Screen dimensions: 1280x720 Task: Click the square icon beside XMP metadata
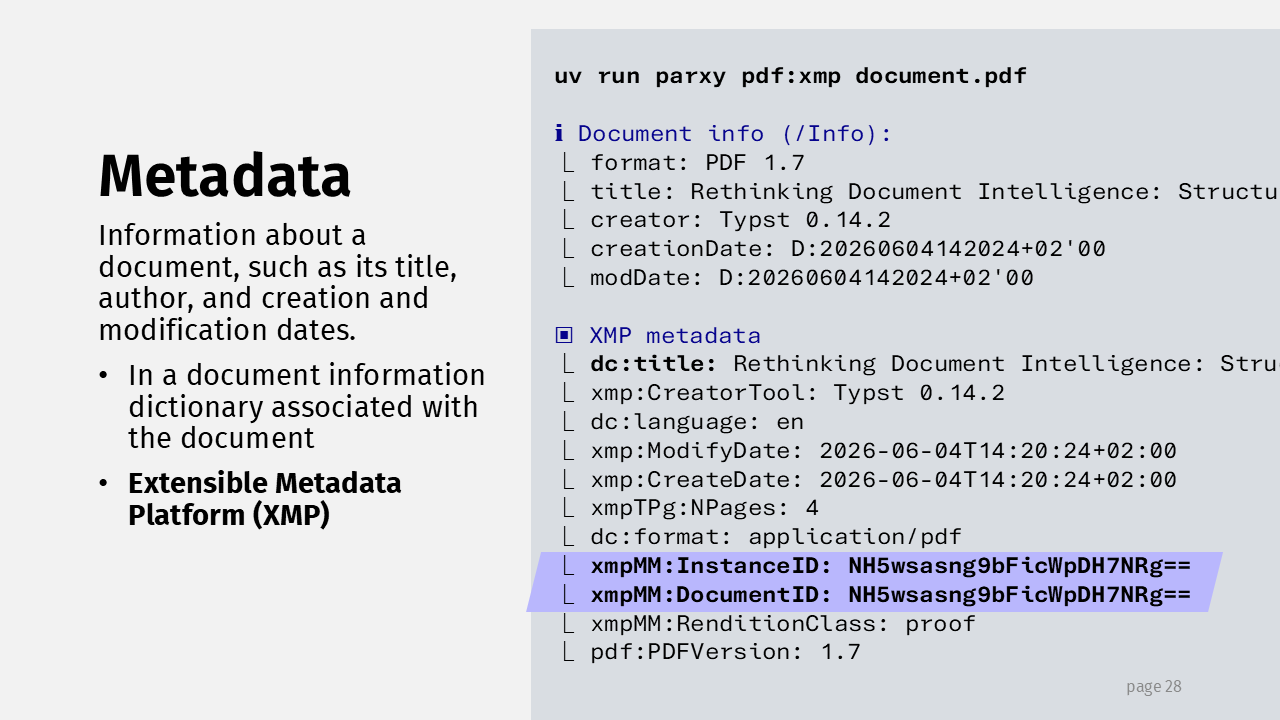[564, 335]
